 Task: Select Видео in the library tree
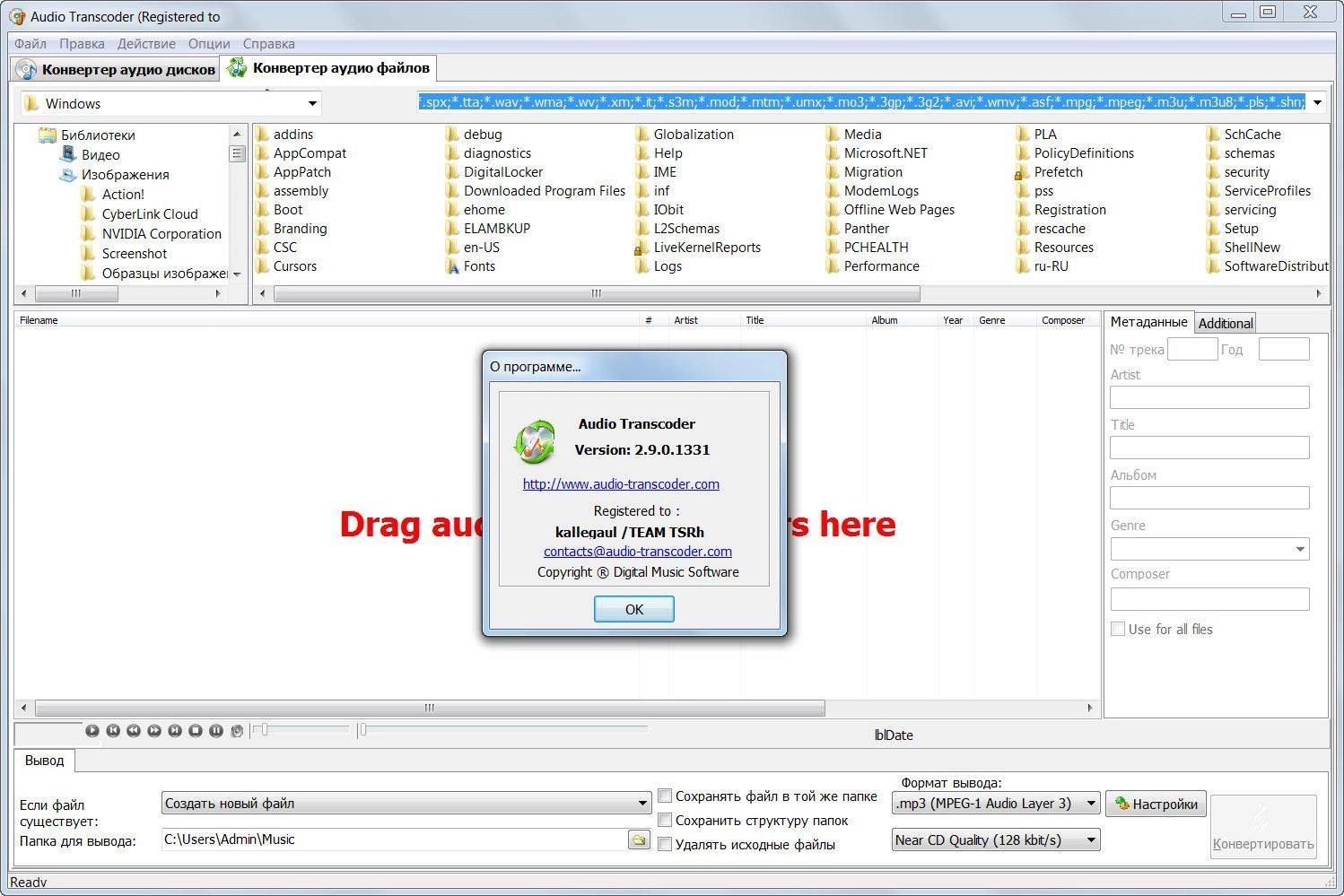pos(100,155)
